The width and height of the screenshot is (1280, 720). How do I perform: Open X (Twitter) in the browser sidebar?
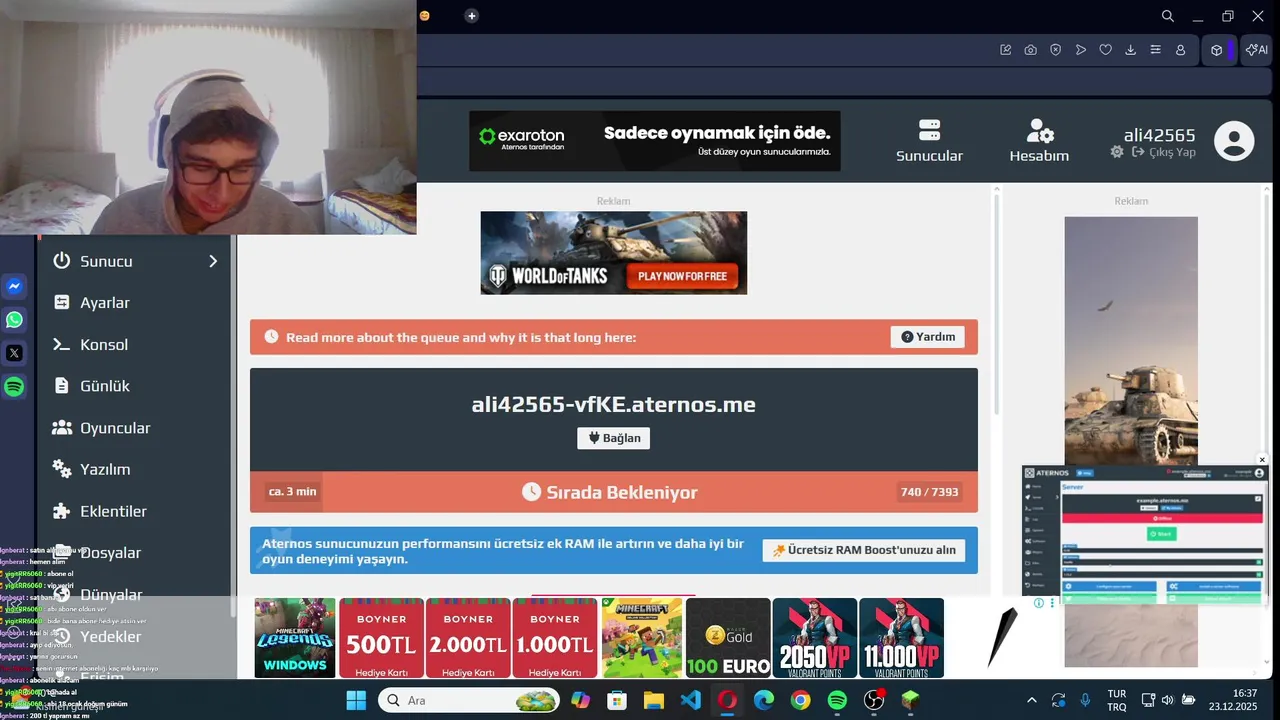click(14, 353)
